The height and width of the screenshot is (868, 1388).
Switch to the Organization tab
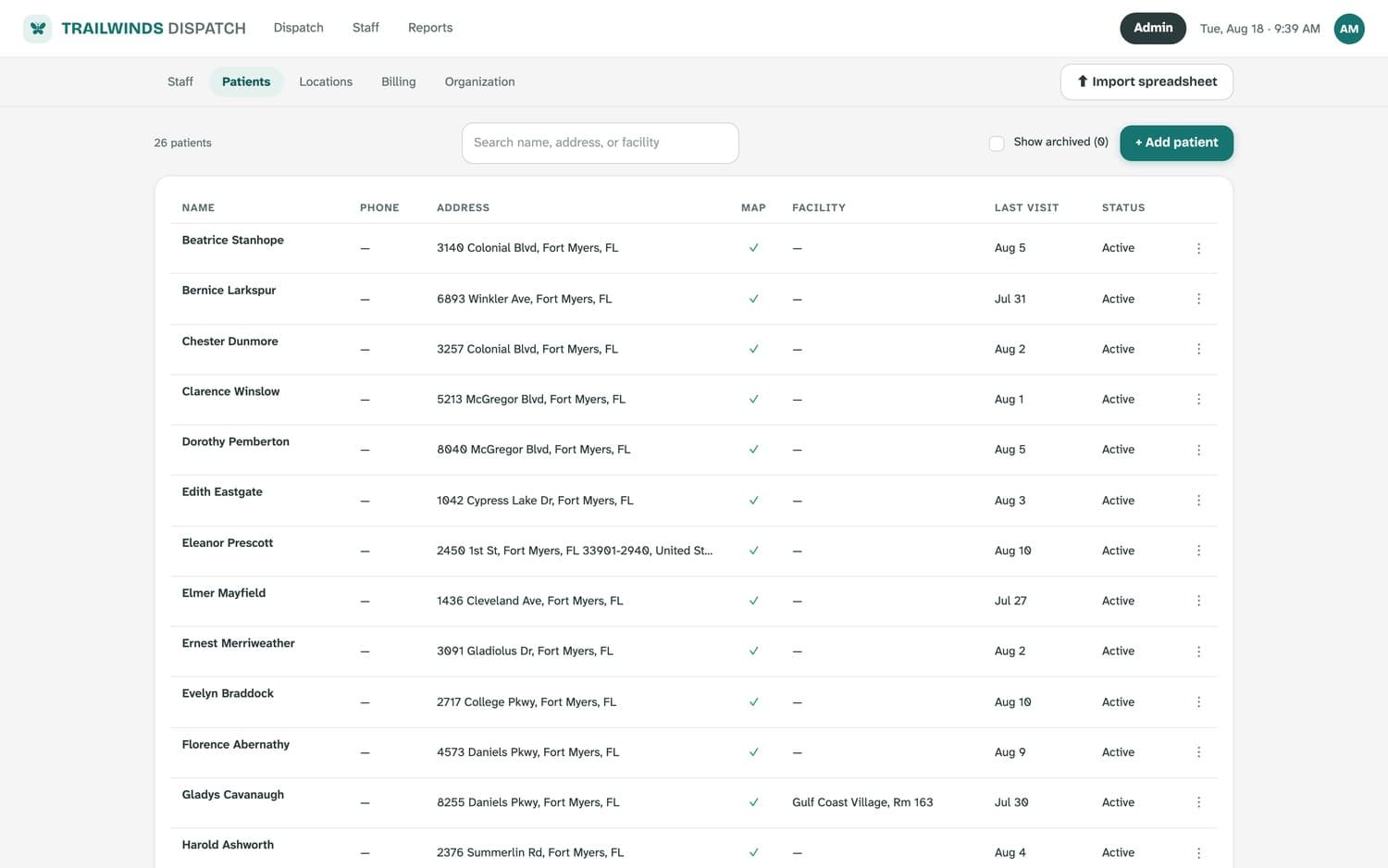click(479, 81)
